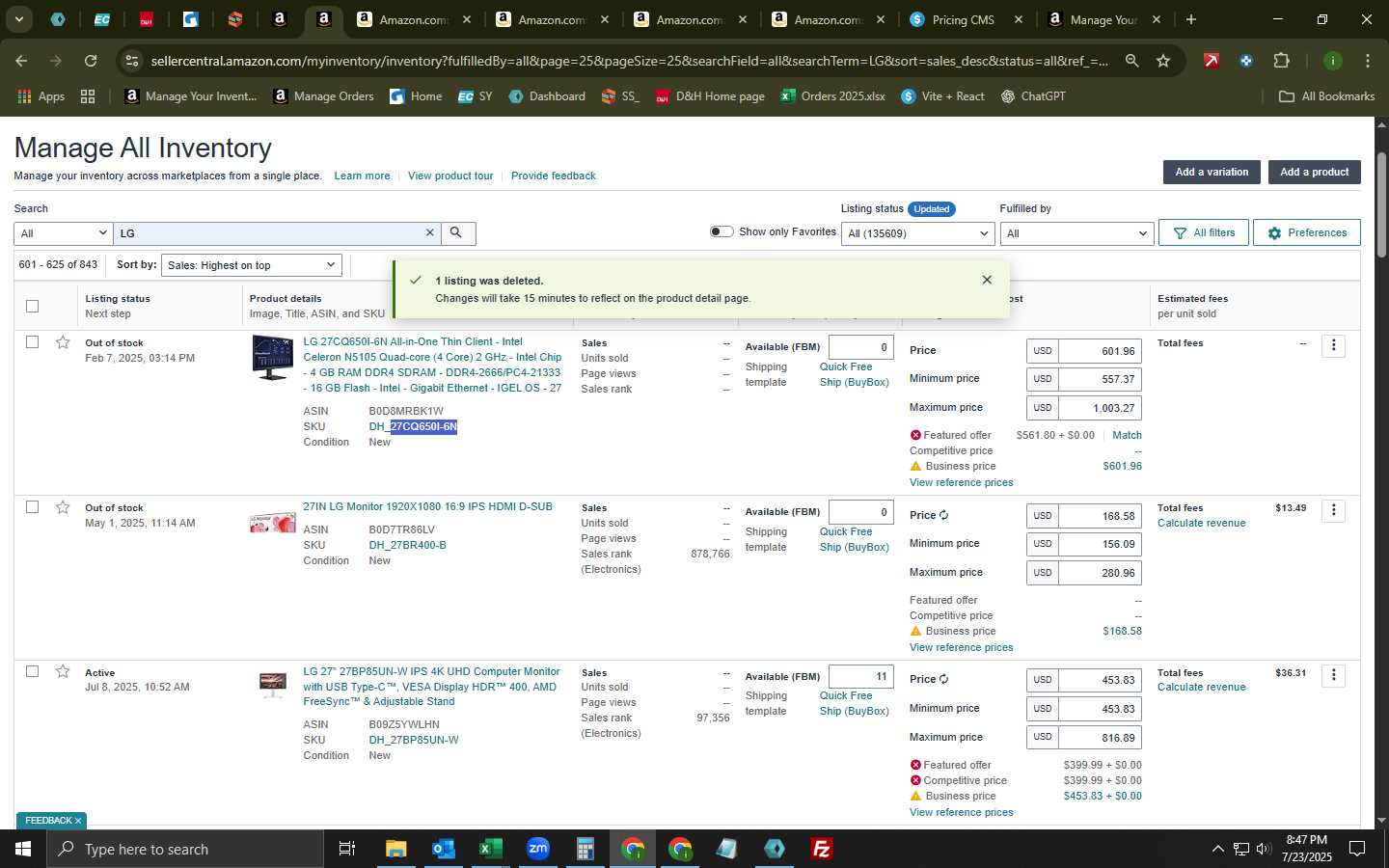Screen dimensions: 1389x868
Task: Click the available quantity field showing 11
Action: pyautogui.click(x=860, y=676)
